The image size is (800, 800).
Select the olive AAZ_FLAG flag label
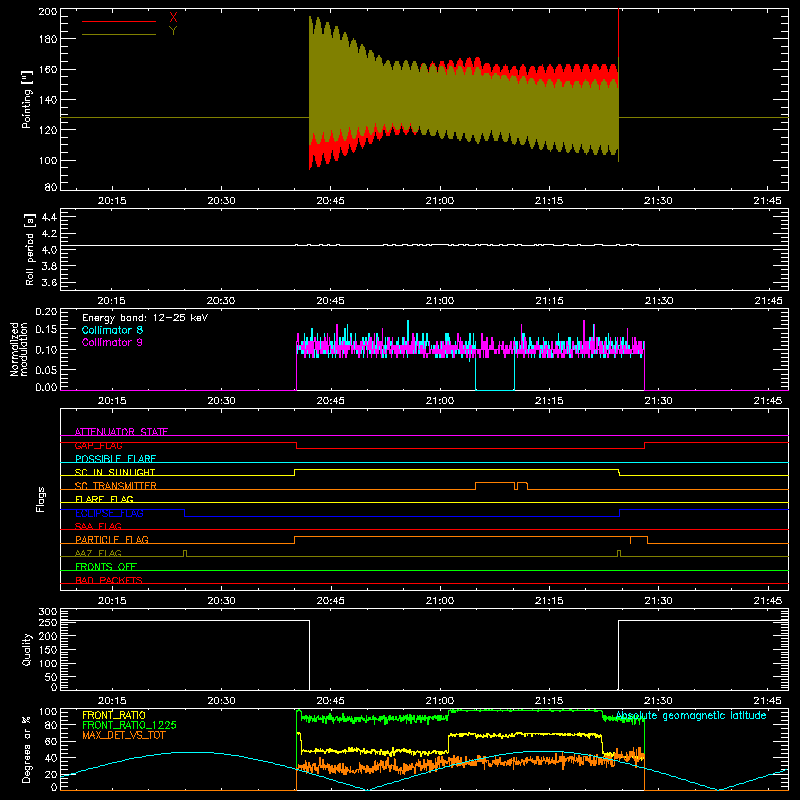pyautogui.click(x=98, y=553)
